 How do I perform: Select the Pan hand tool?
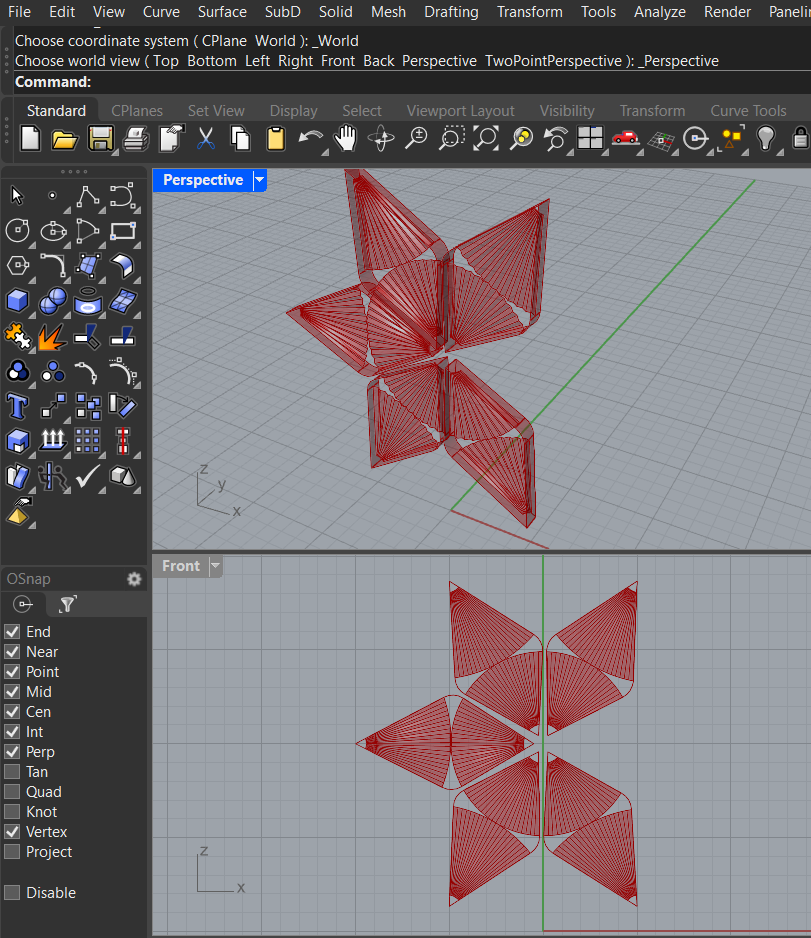346,139
